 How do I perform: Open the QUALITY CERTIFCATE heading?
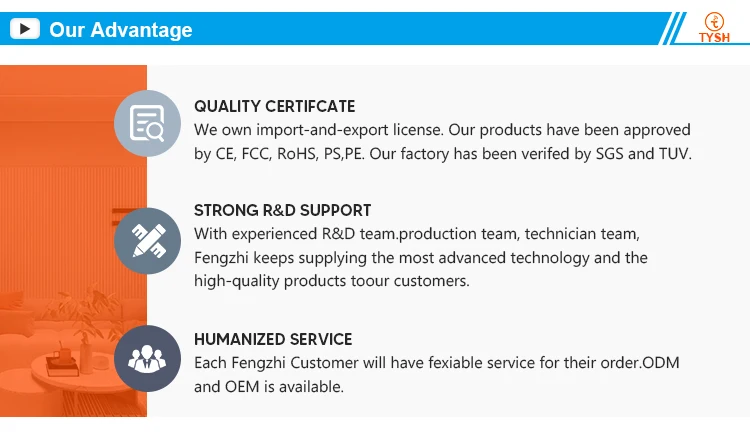274,106
